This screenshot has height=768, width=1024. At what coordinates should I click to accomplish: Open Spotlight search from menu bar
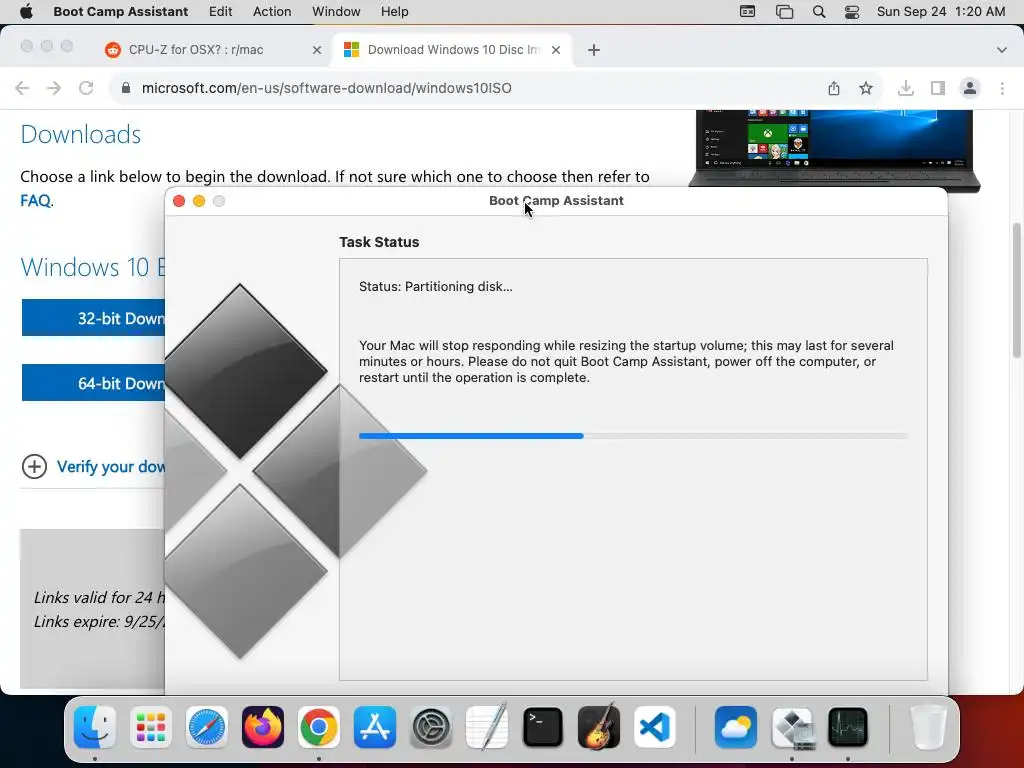click(818, 12)
